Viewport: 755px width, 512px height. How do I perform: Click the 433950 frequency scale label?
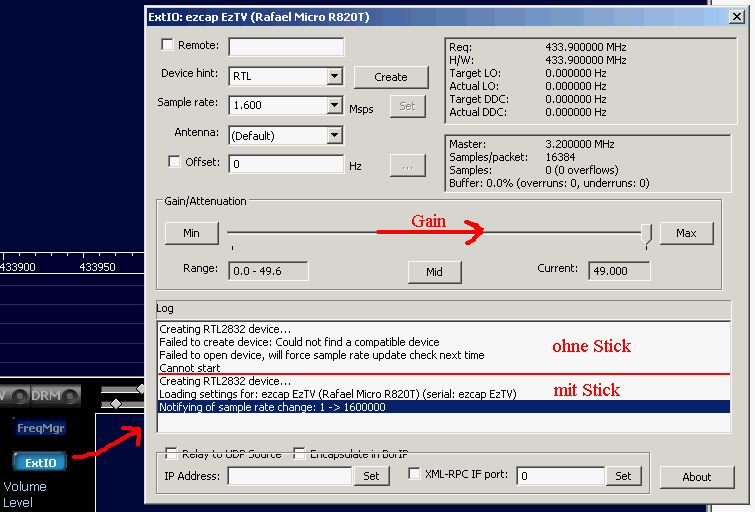[x=97, y=267]
